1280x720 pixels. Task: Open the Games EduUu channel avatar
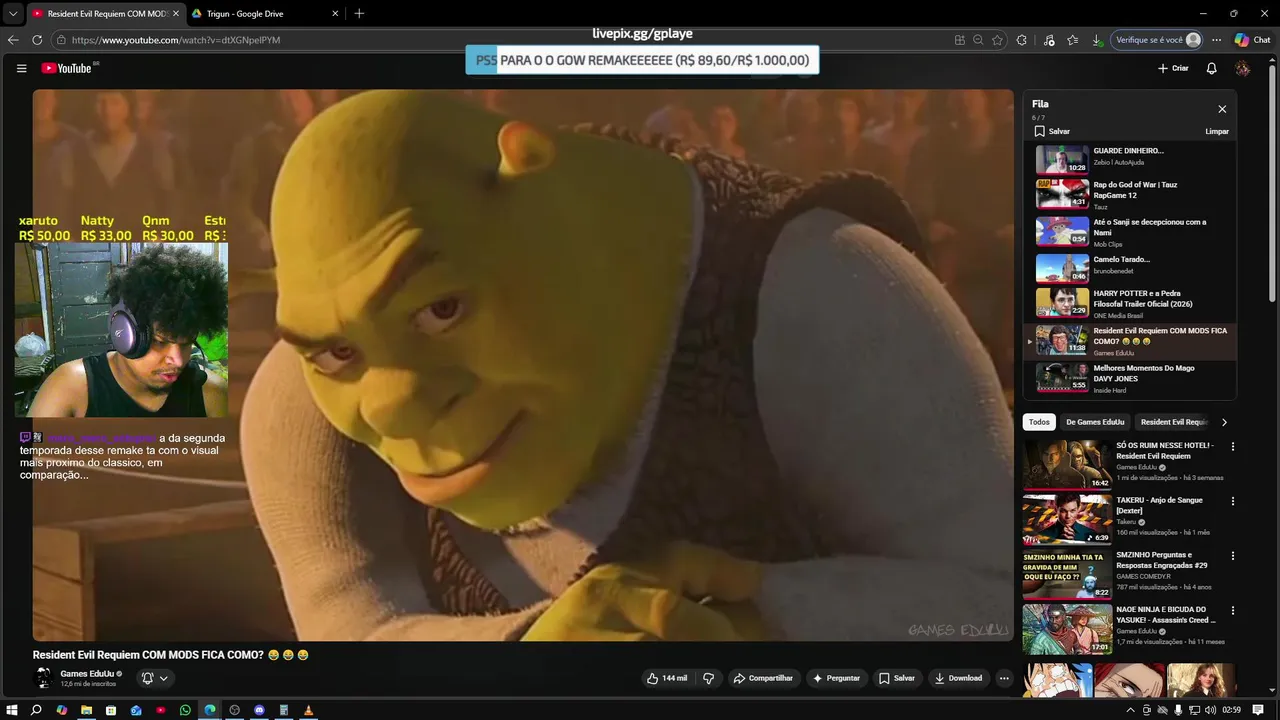[43, 678]
